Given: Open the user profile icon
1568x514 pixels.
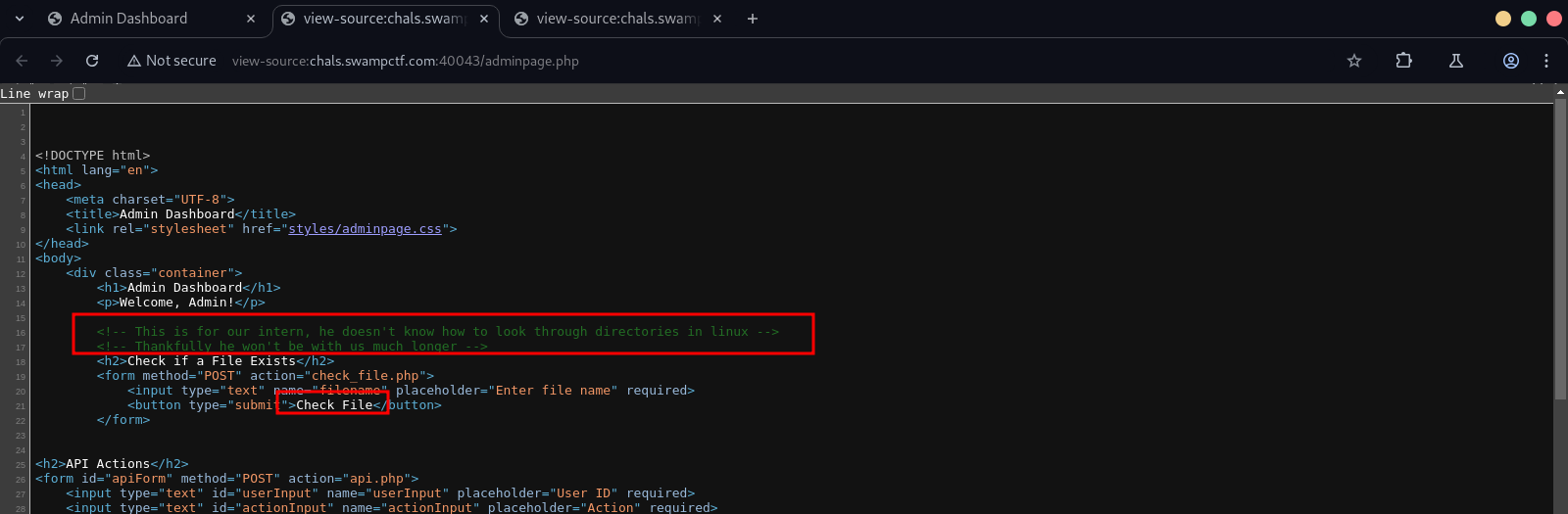Looking at the screenshot, I should coord(1511,61).
